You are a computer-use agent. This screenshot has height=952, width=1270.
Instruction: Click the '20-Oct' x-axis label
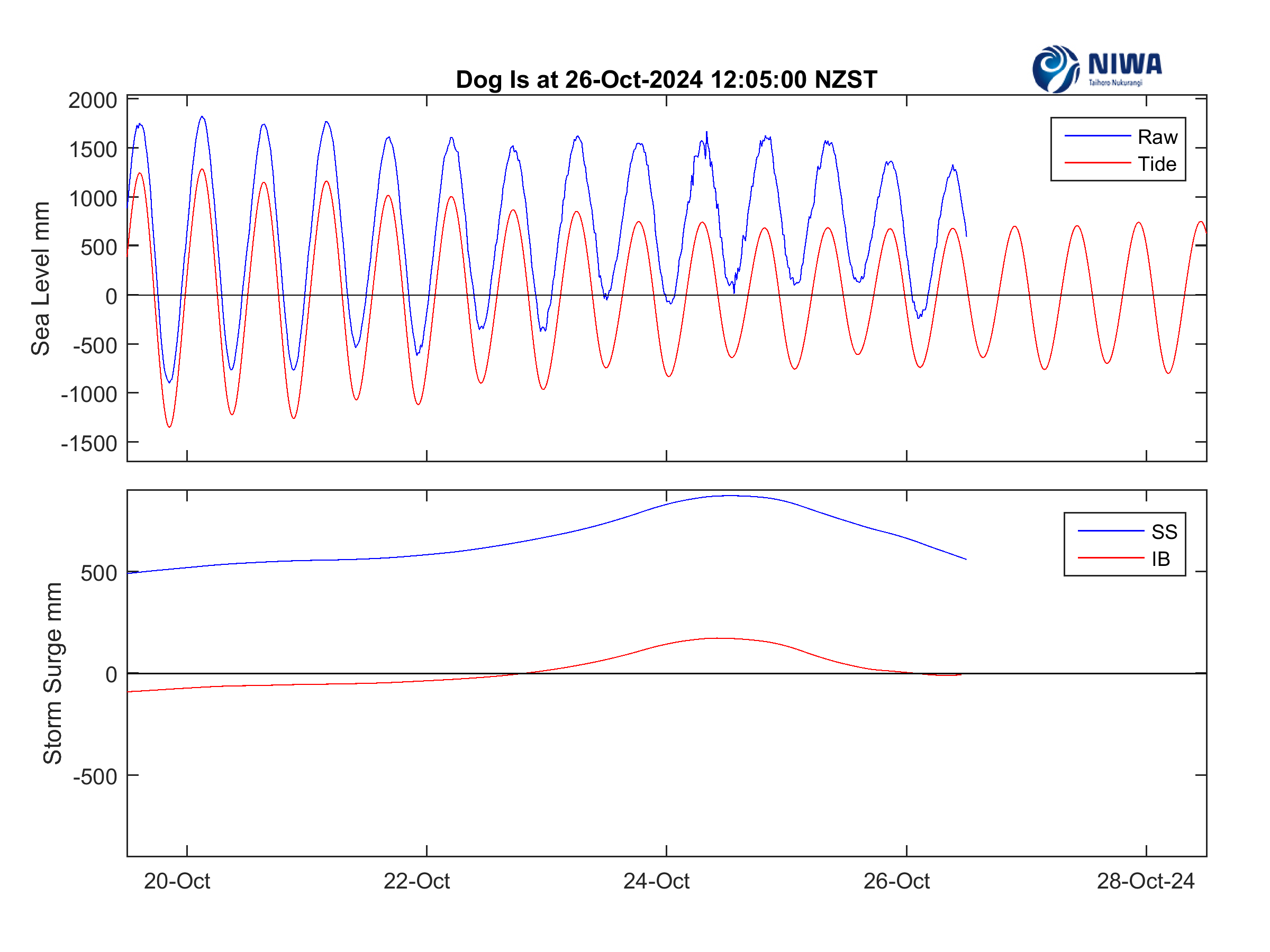177,881
